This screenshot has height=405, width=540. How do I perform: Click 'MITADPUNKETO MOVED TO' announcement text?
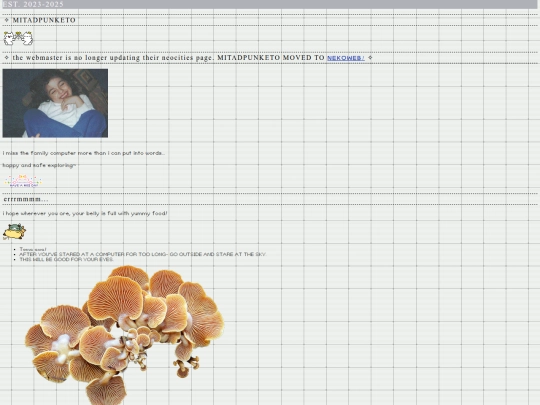[271, 58]
